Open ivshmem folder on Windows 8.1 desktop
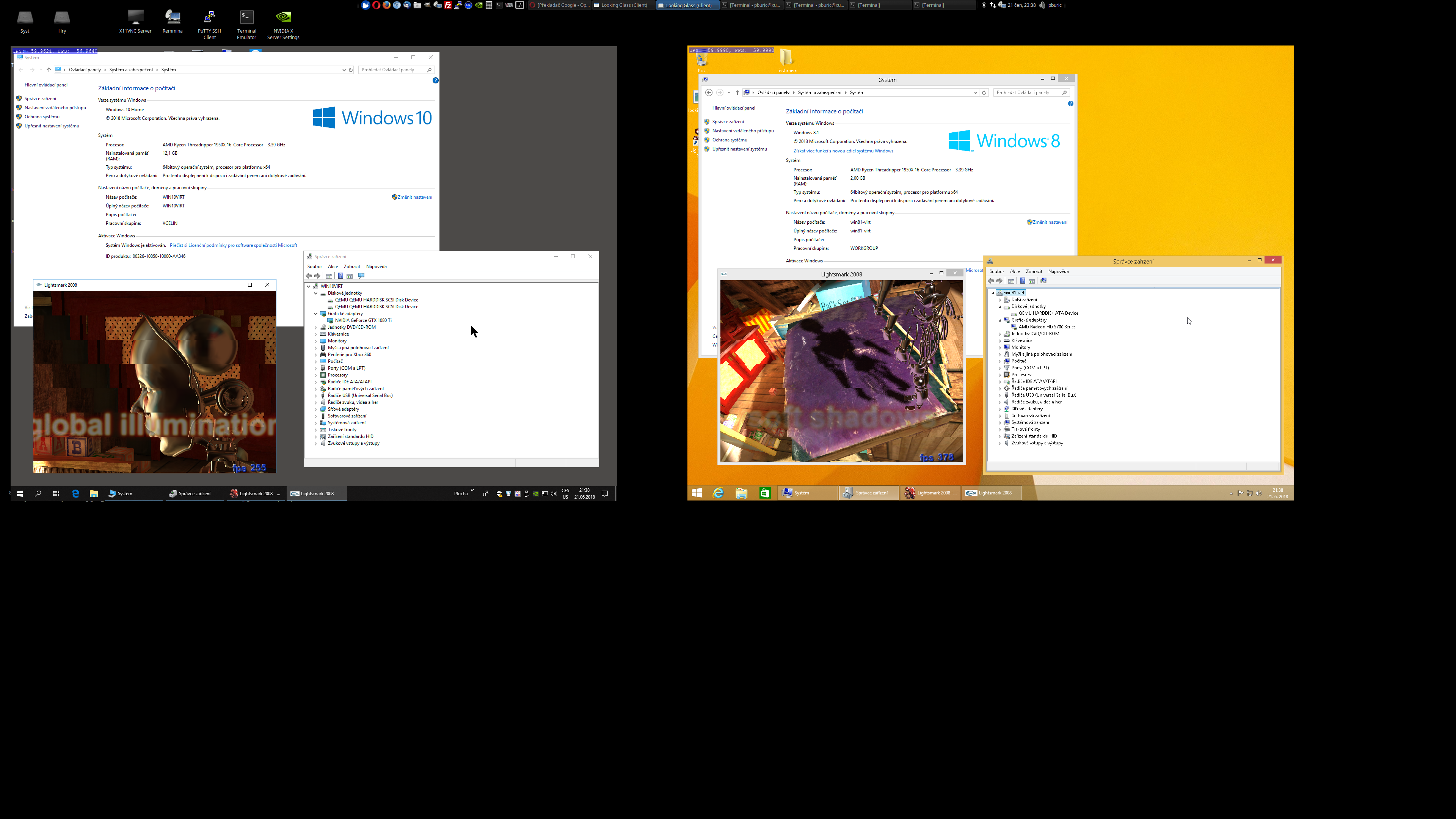 click(787, 61)
